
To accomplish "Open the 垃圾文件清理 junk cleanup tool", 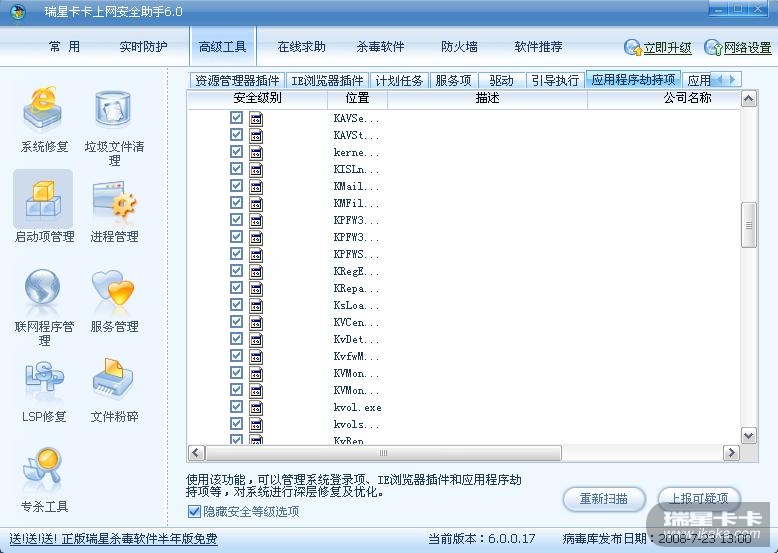I will click(114, 126).
